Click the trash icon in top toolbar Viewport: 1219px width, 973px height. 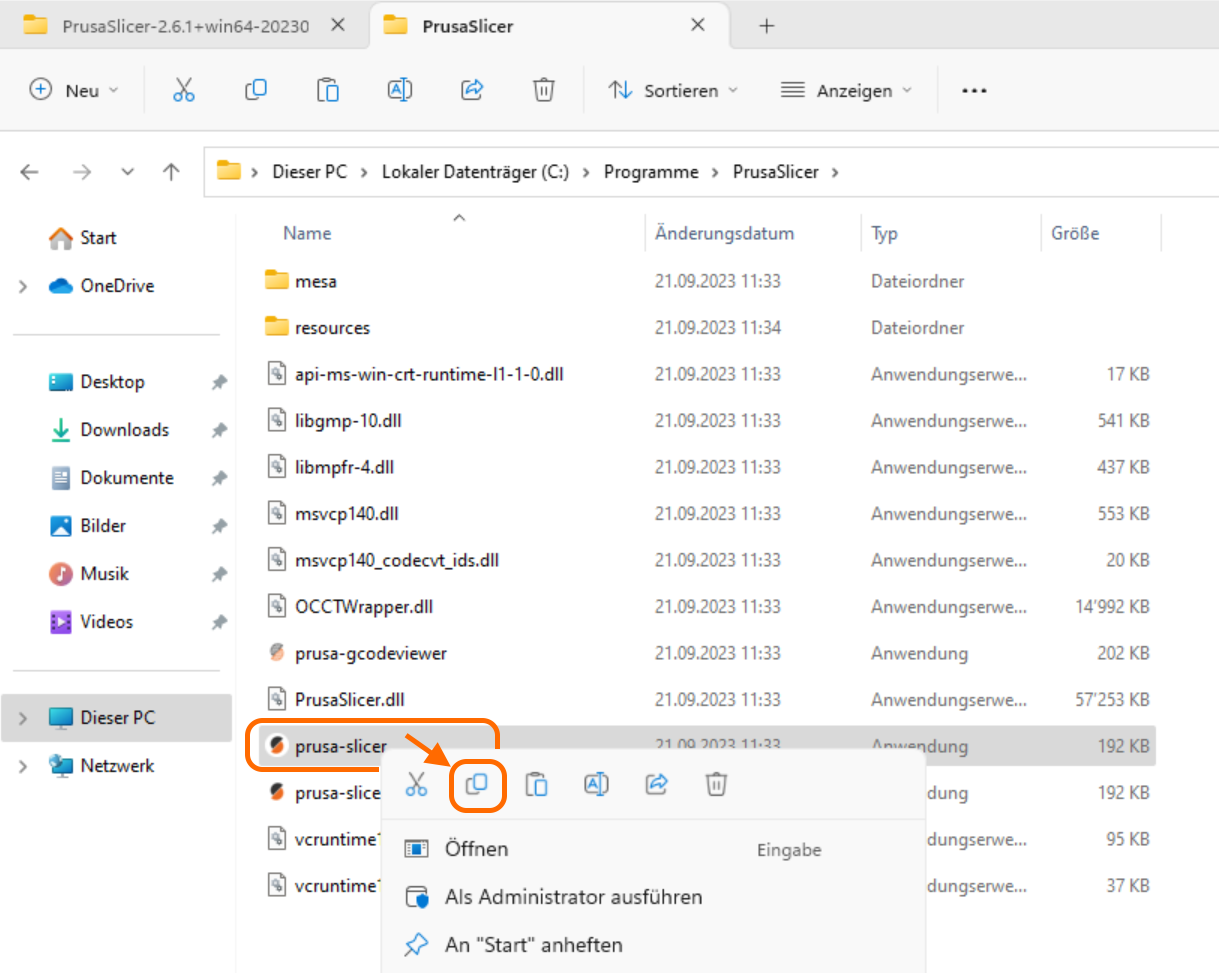pos(543,90)
